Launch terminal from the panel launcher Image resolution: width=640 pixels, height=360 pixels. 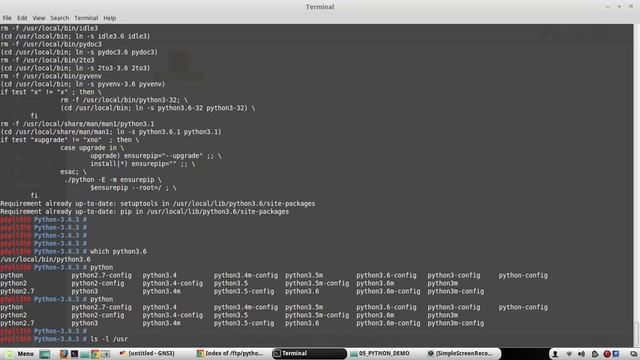click(x=74, y=354)
